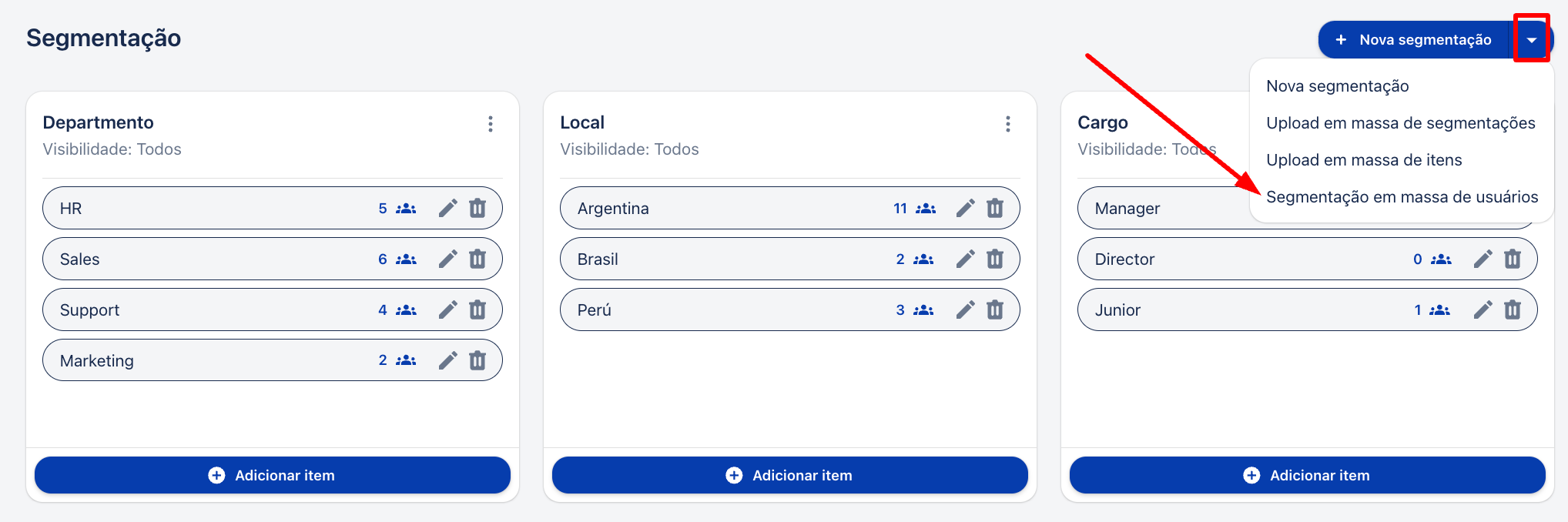Delete the Sales item
The height and width of the screenshot is (522, 1568).
(x=477, y=259)
